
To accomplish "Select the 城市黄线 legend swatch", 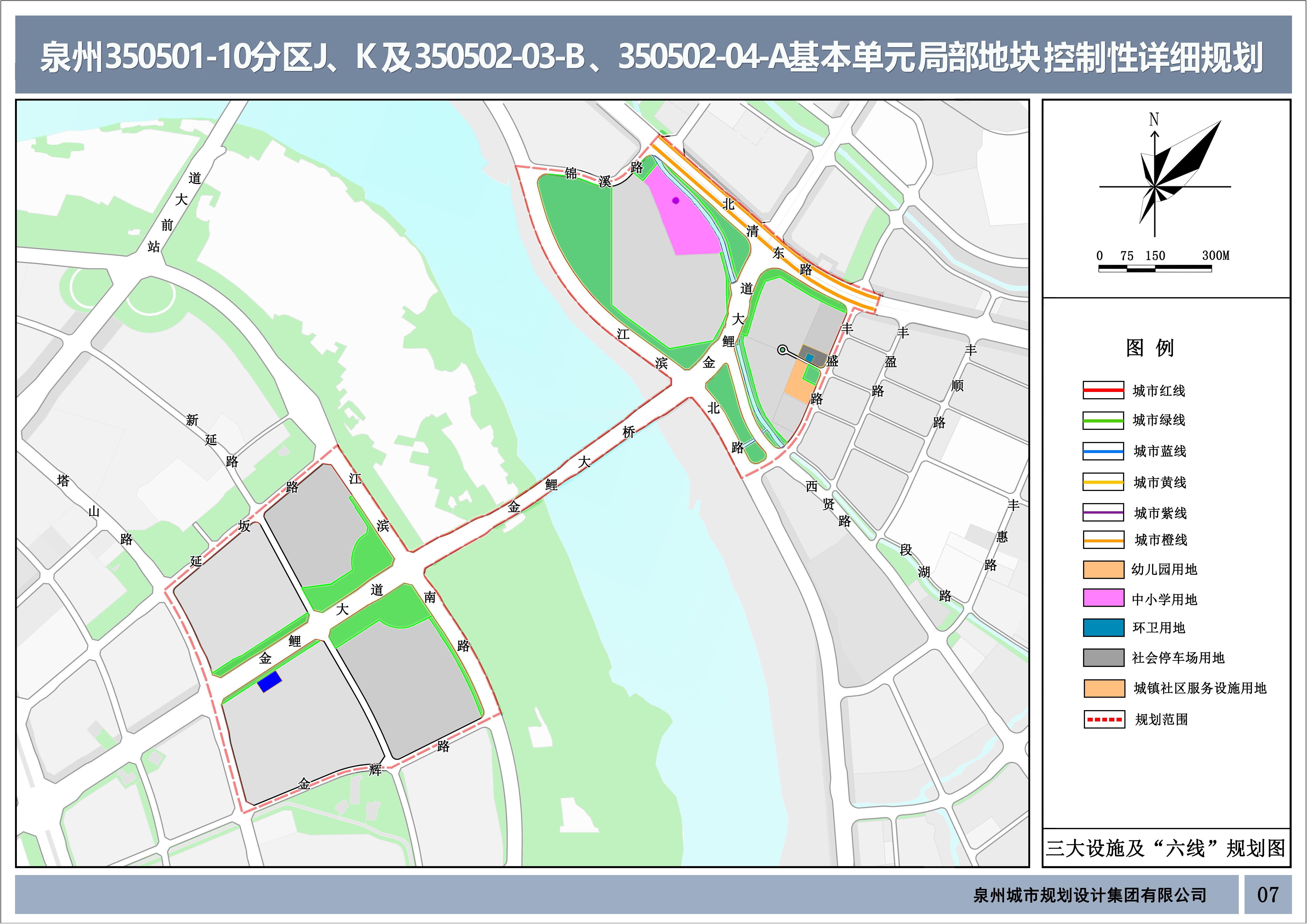I will [x=1103, y=482].
